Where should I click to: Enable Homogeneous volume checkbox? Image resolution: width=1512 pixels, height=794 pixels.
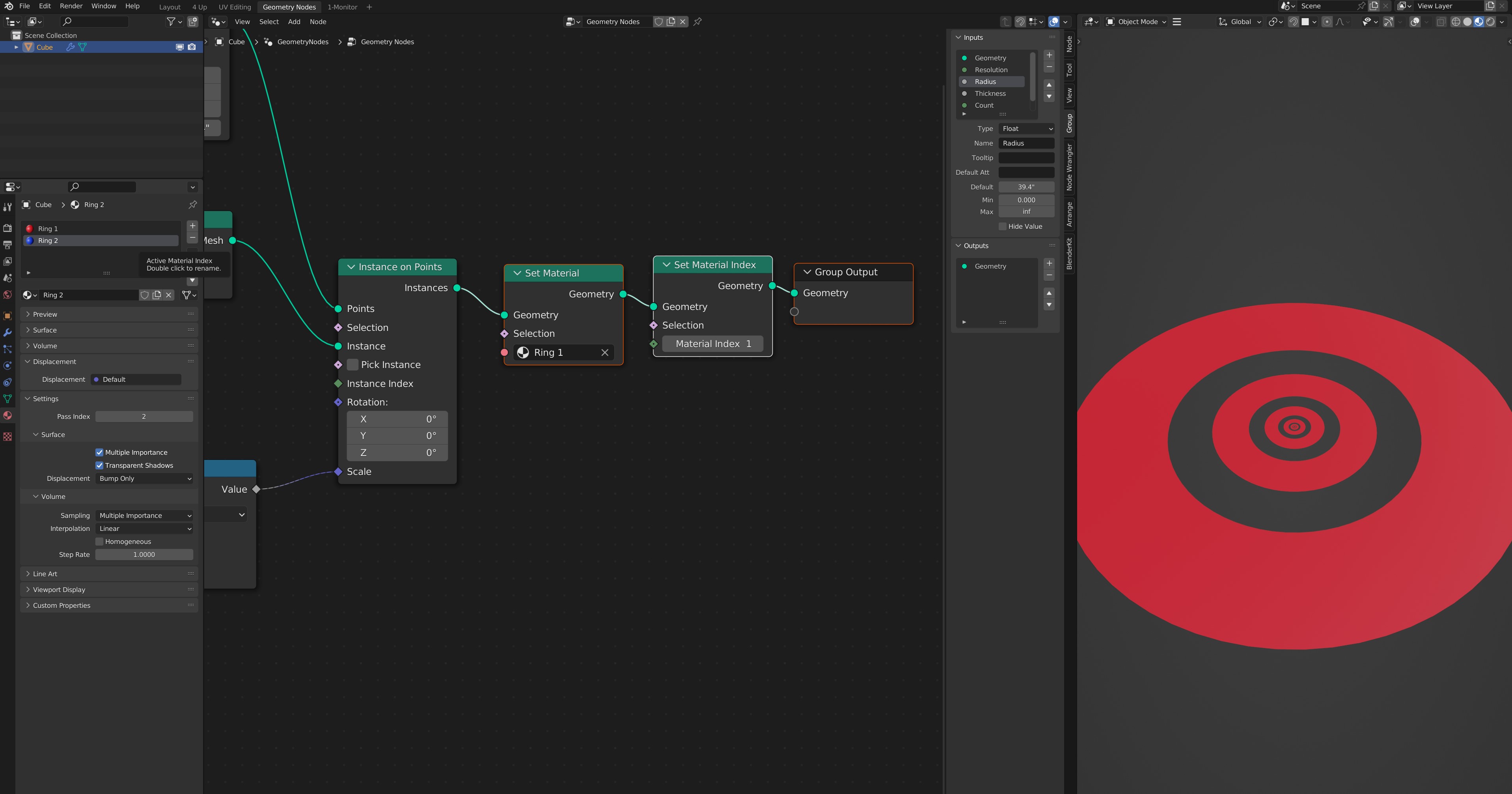tap(99, 542)
